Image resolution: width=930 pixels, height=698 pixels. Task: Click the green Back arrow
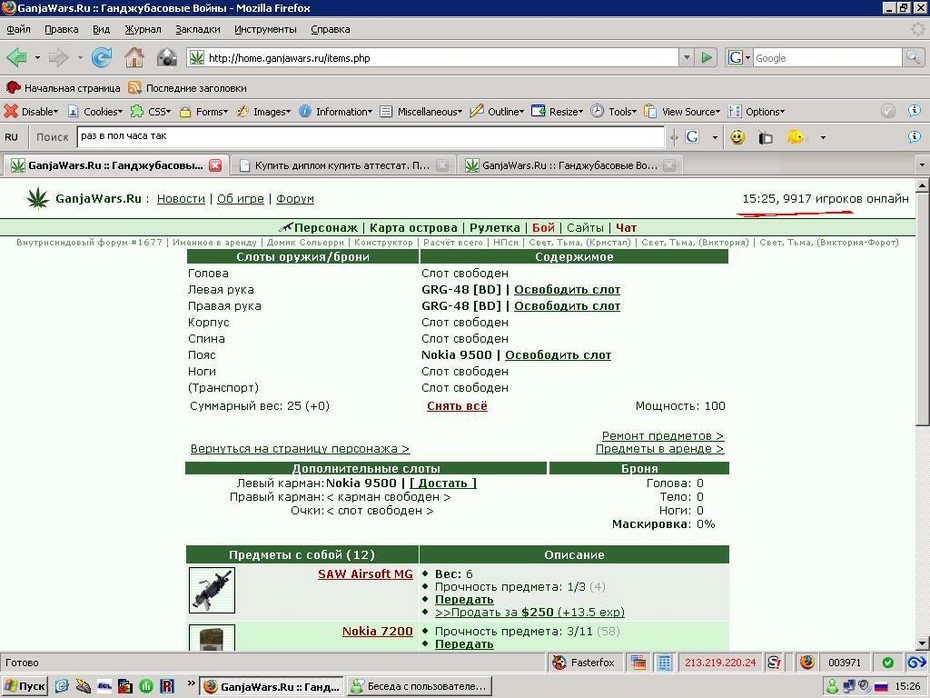click(x=17, y=58)
